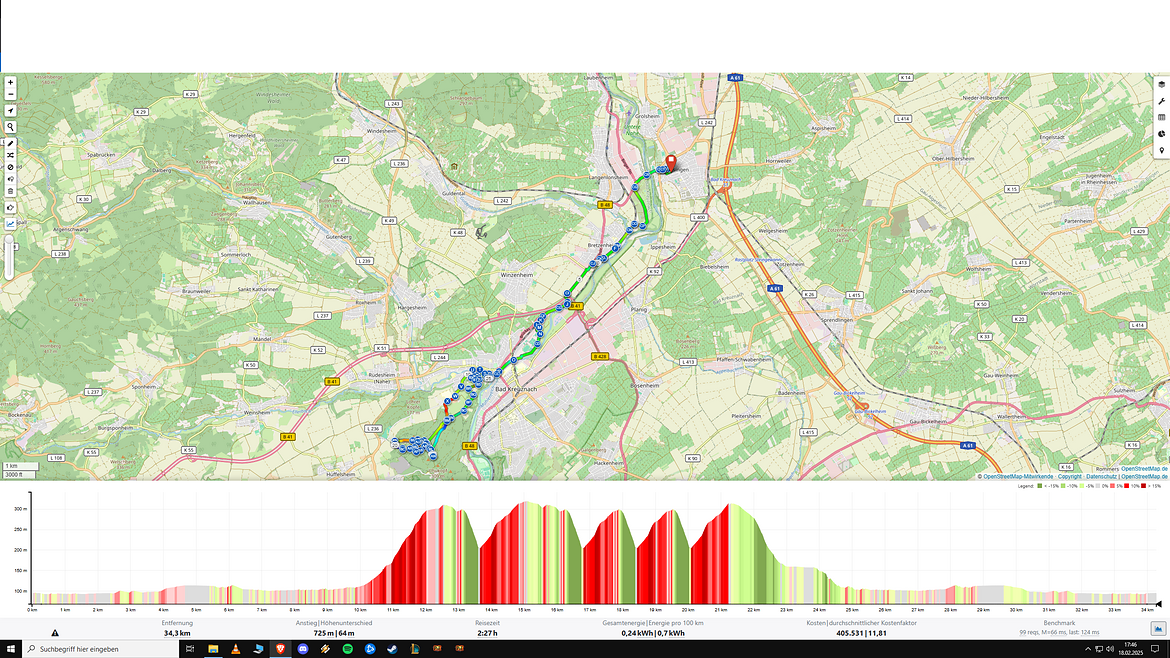Open League of Legends icon in taskbar

[x=415, y=649]
